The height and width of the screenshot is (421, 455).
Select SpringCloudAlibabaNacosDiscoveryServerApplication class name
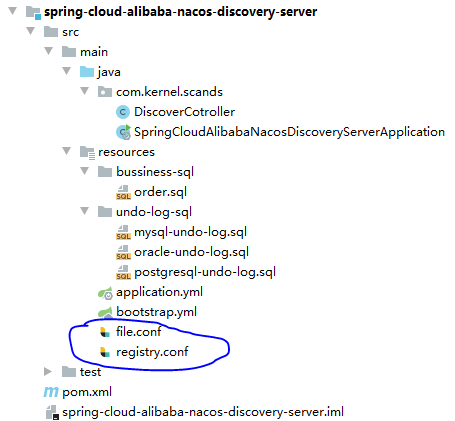pos(289,132)
